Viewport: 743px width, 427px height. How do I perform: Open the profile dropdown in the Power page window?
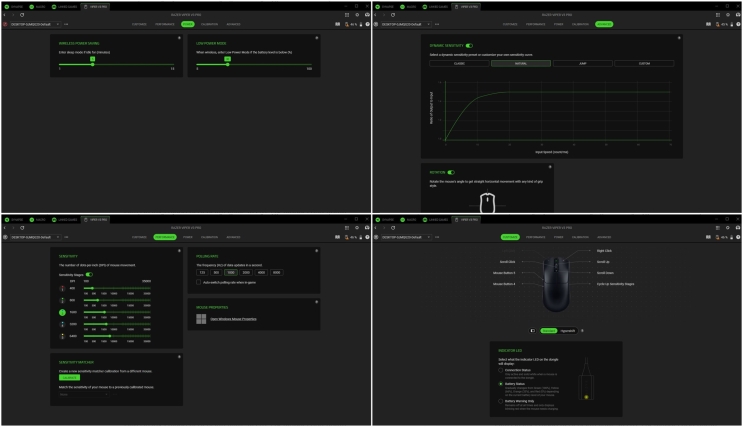point(35,24)
